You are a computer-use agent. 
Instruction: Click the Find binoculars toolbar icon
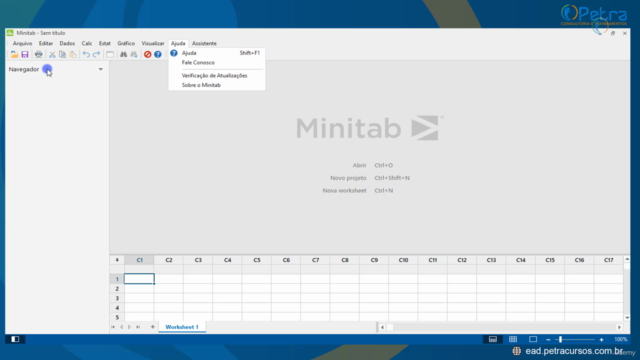click(x=123, y=54)
